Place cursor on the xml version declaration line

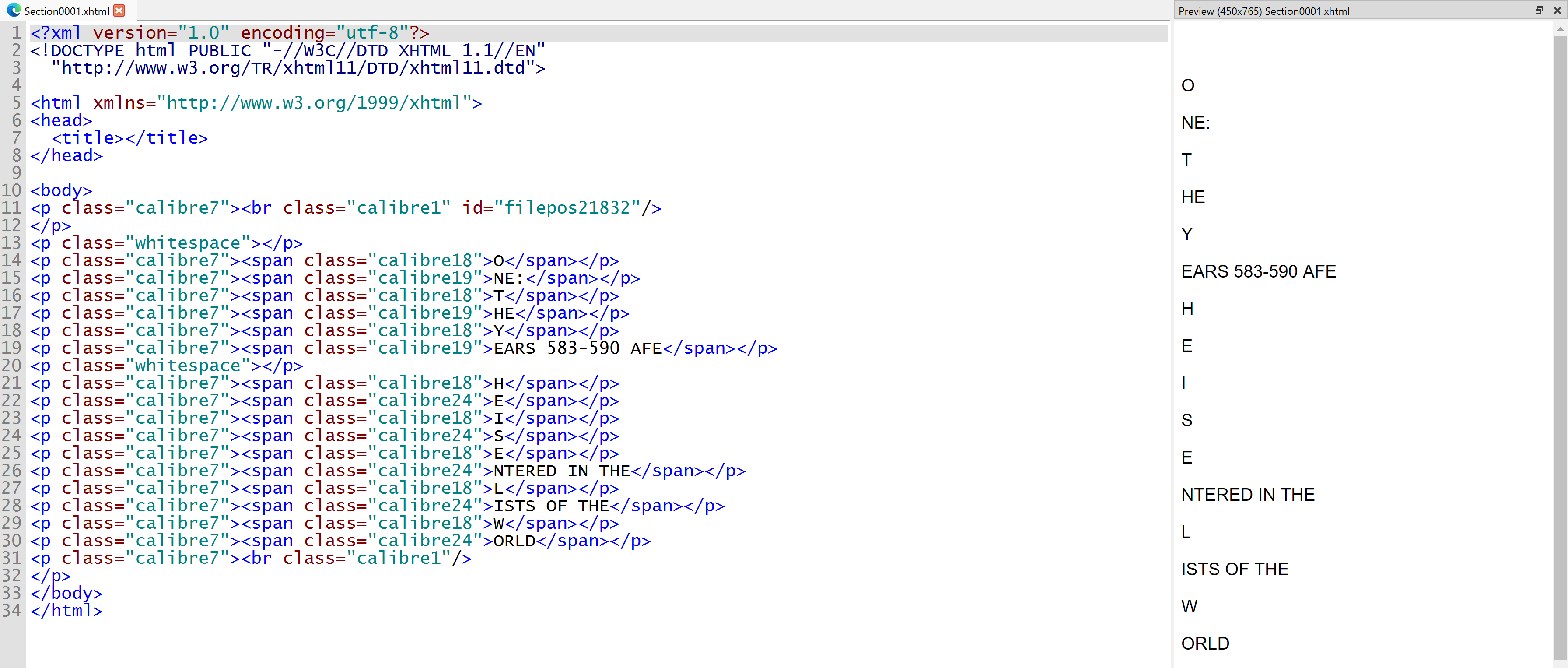(230, 33)
